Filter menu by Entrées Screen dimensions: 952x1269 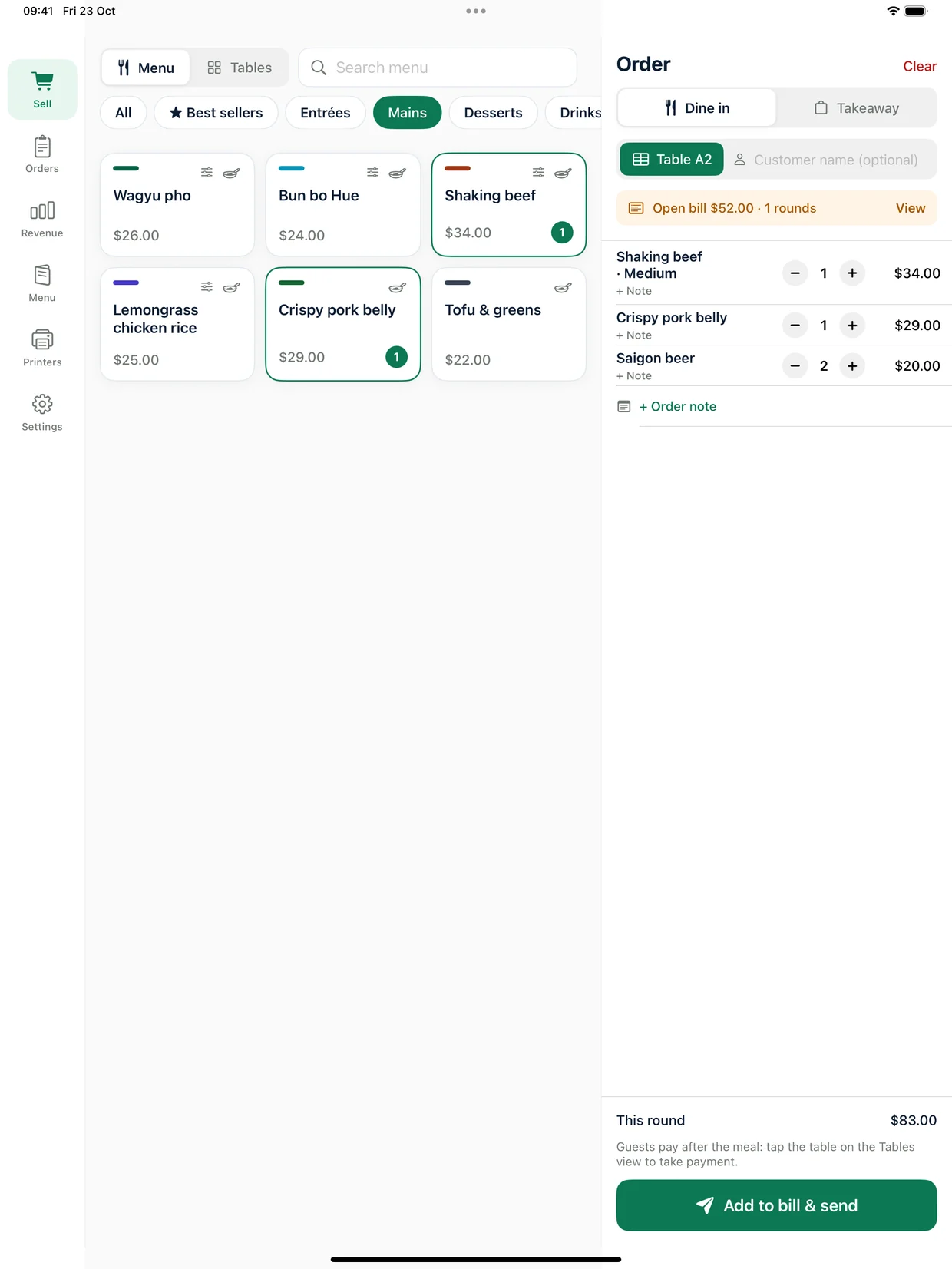tap(326, 113)
